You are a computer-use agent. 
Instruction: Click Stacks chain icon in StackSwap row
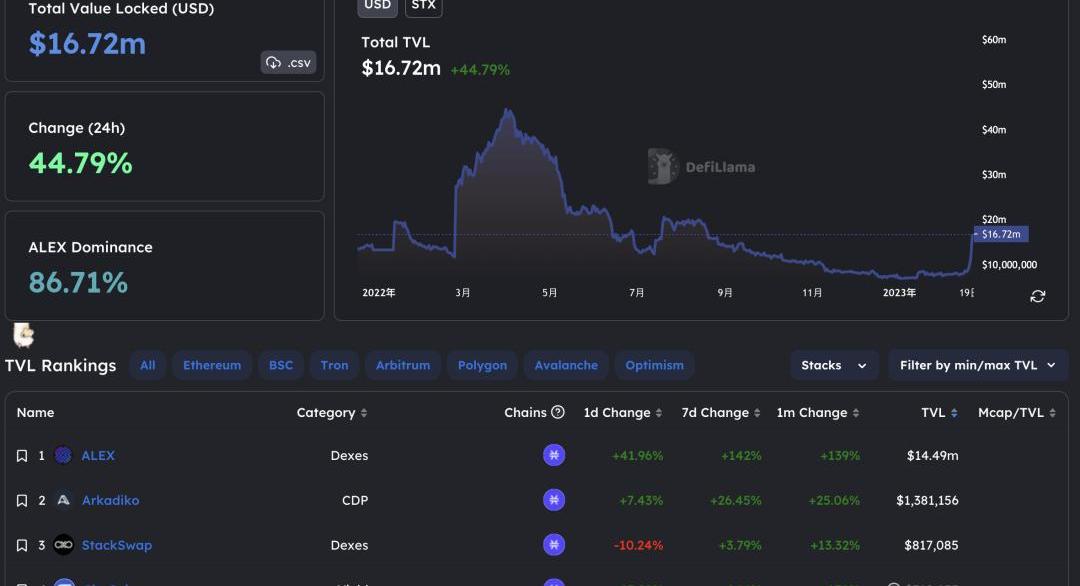(x=554, y=545)
